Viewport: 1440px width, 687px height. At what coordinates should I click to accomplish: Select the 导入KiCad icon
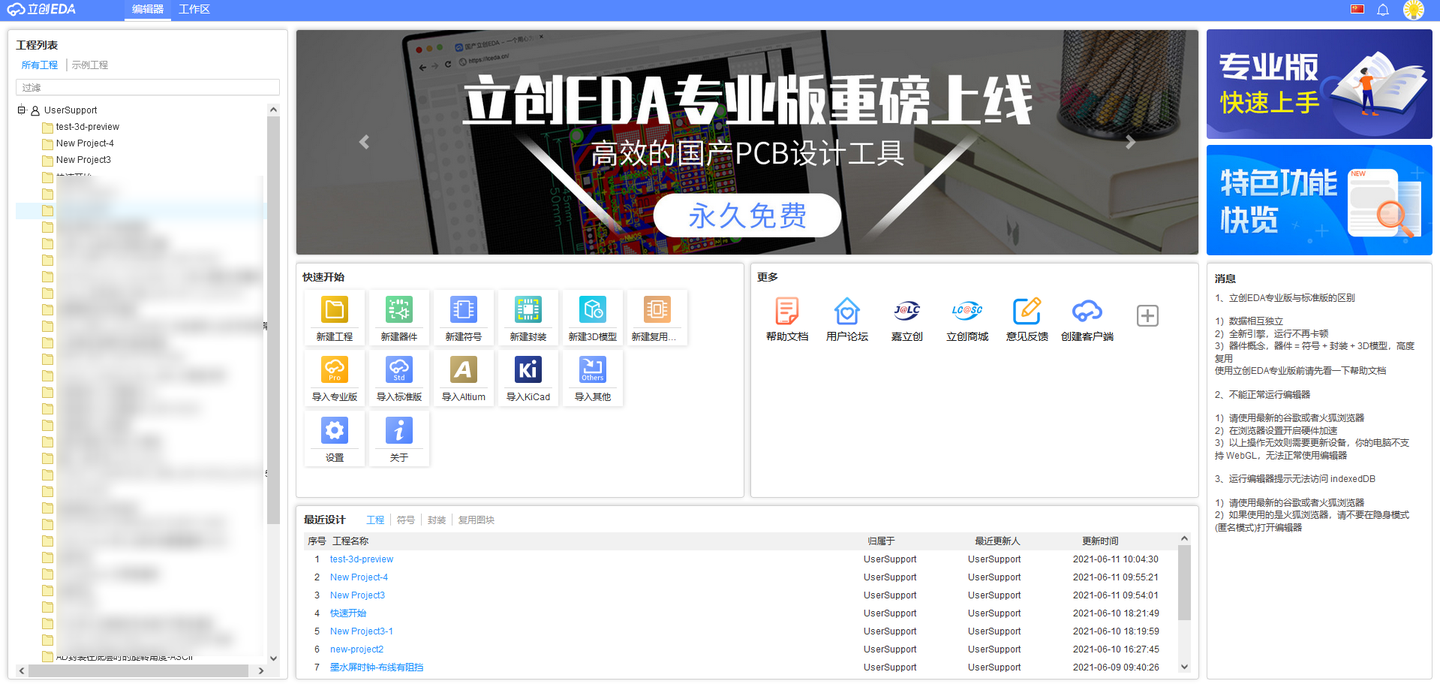point(528,369)
